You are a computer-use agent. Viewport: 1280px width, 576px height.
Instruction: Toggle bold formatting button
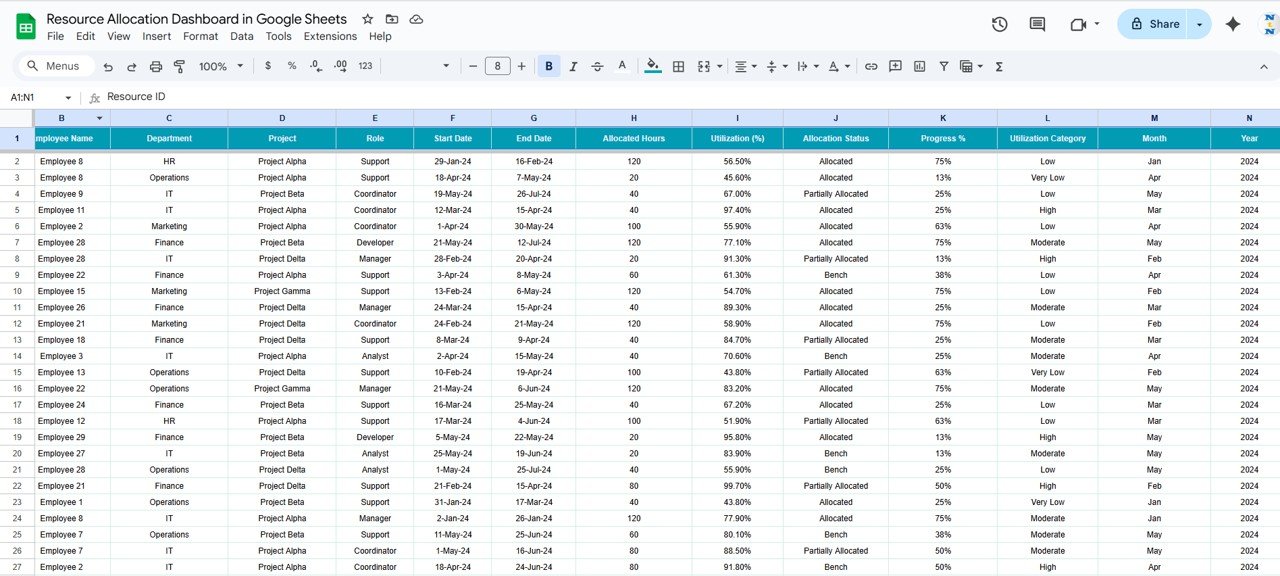pos(549,66)
